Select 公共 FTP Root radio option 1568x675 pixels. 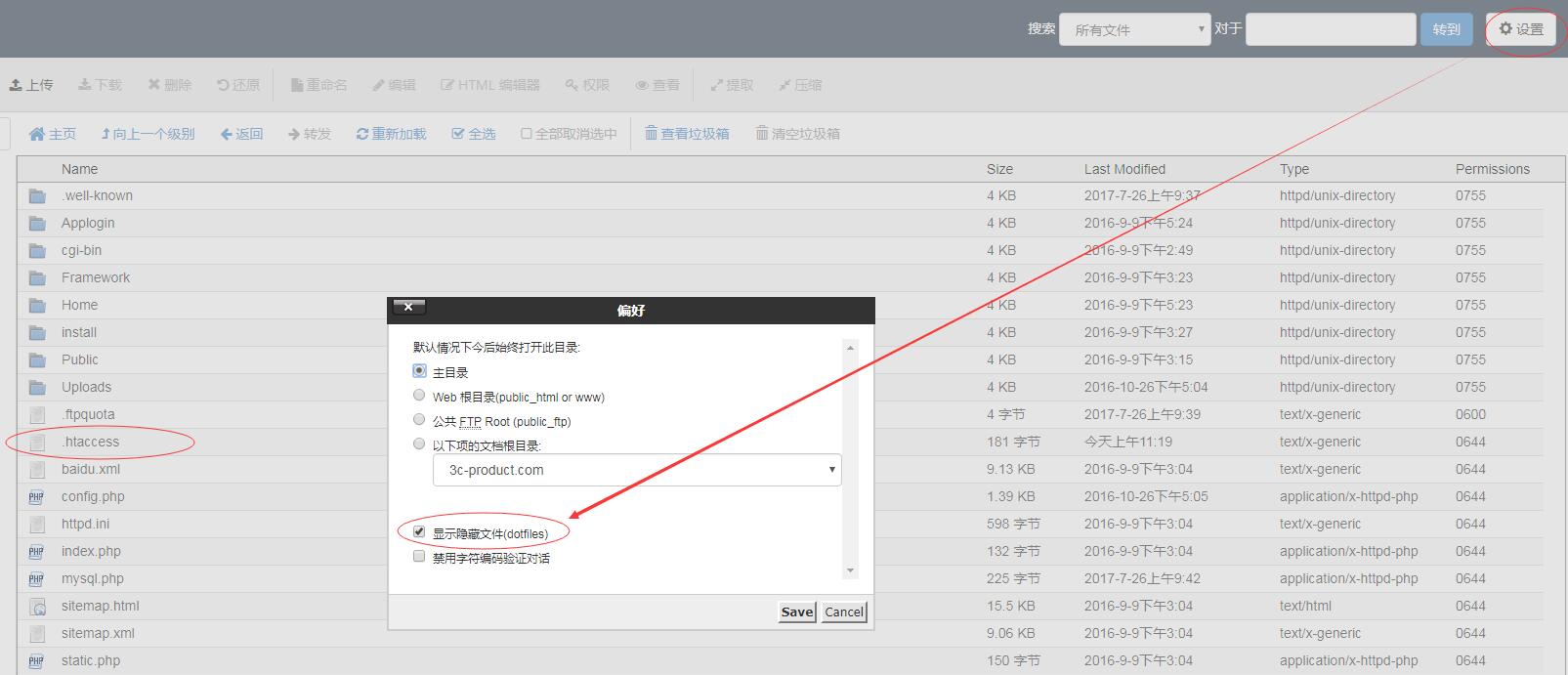419,420
